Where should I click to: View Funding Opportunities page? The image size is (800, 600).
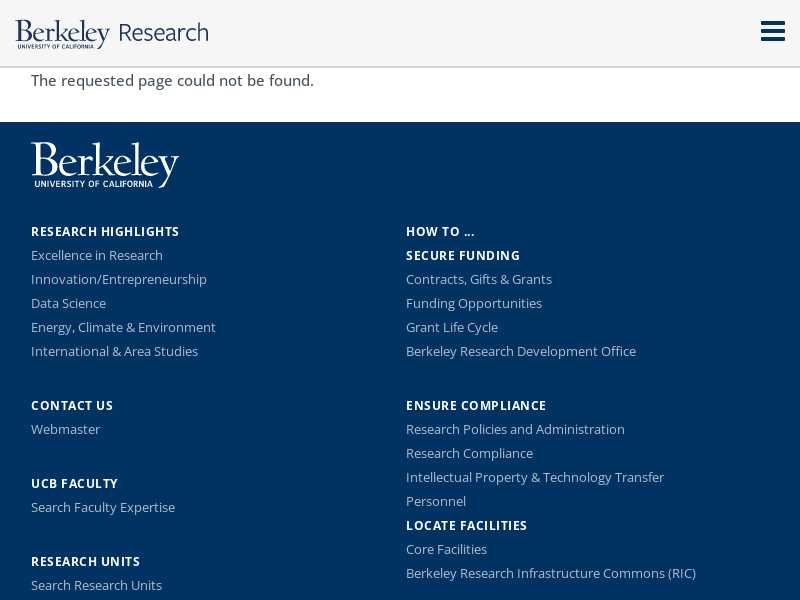pos(474,304)
